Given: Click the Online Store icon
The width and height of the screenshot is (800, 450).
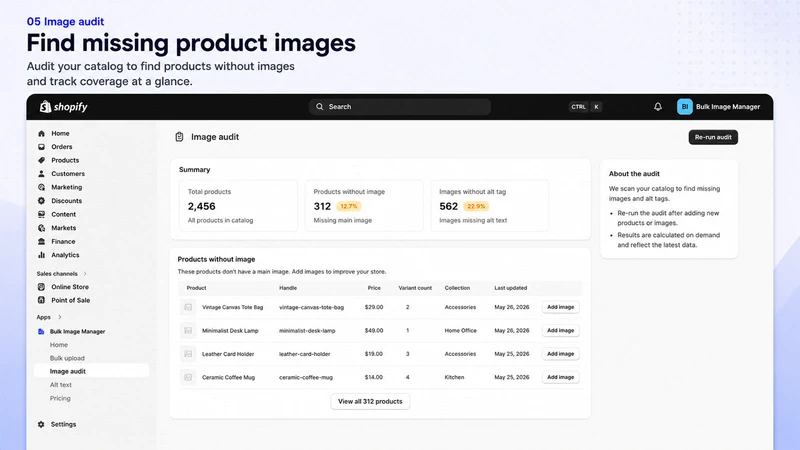Looking at the screenshot, I should [41, 287].
